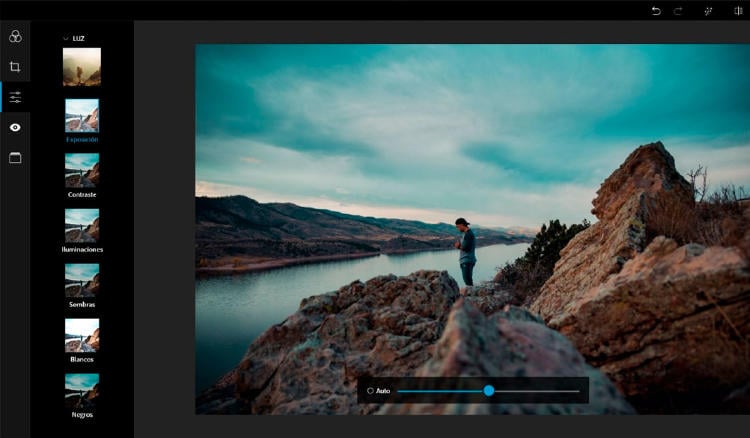Open the red eye correction tool
Screen dimensions: 750x438
15,127
